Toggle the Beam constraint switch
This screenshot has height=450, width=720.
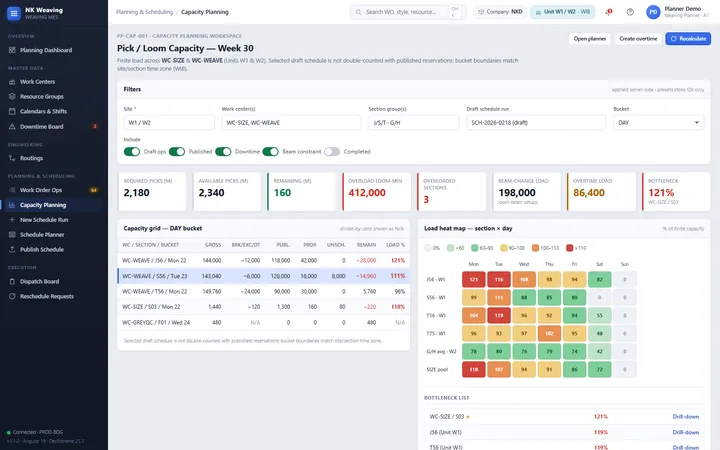270,152
